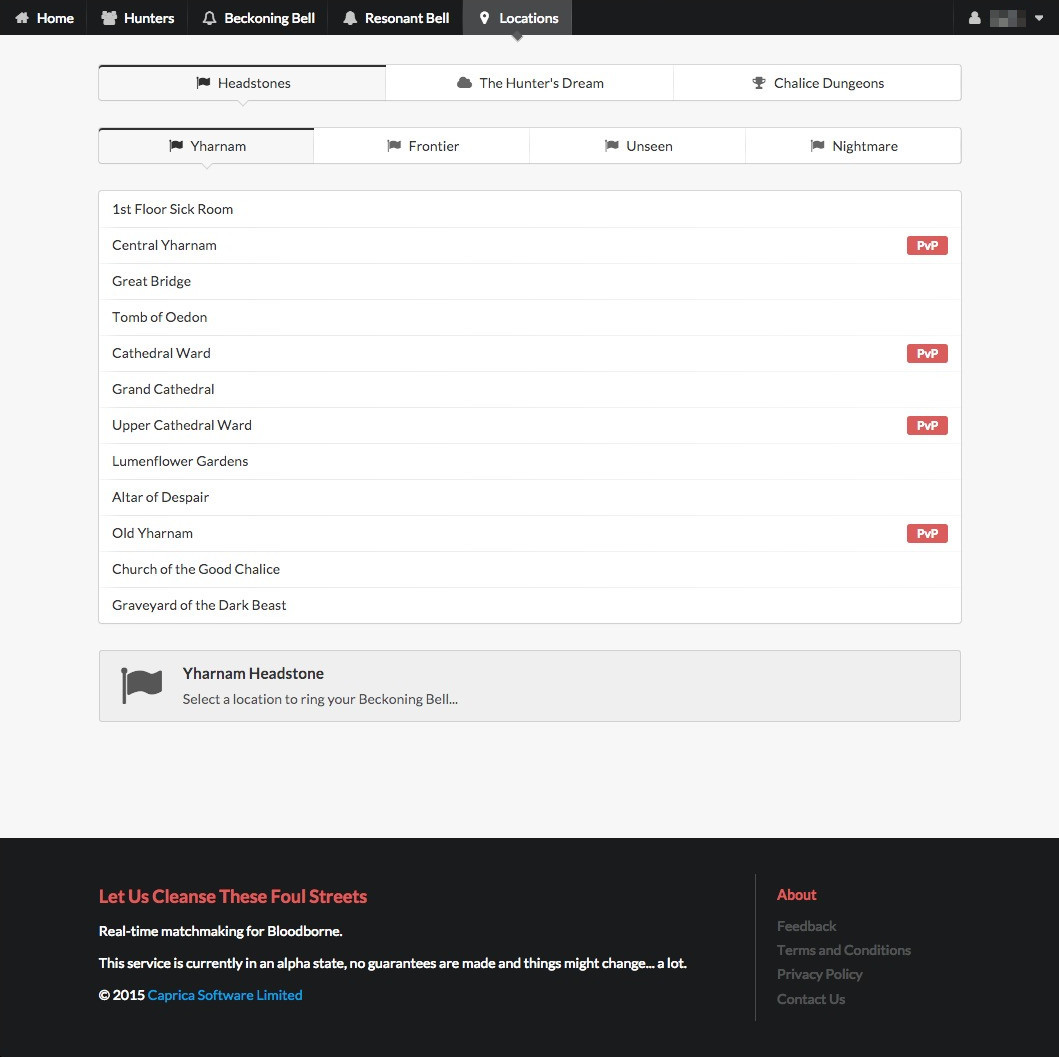Choose the Altar of Despair location
This screenshot has width=1059, height=1057.
point(530,497)
